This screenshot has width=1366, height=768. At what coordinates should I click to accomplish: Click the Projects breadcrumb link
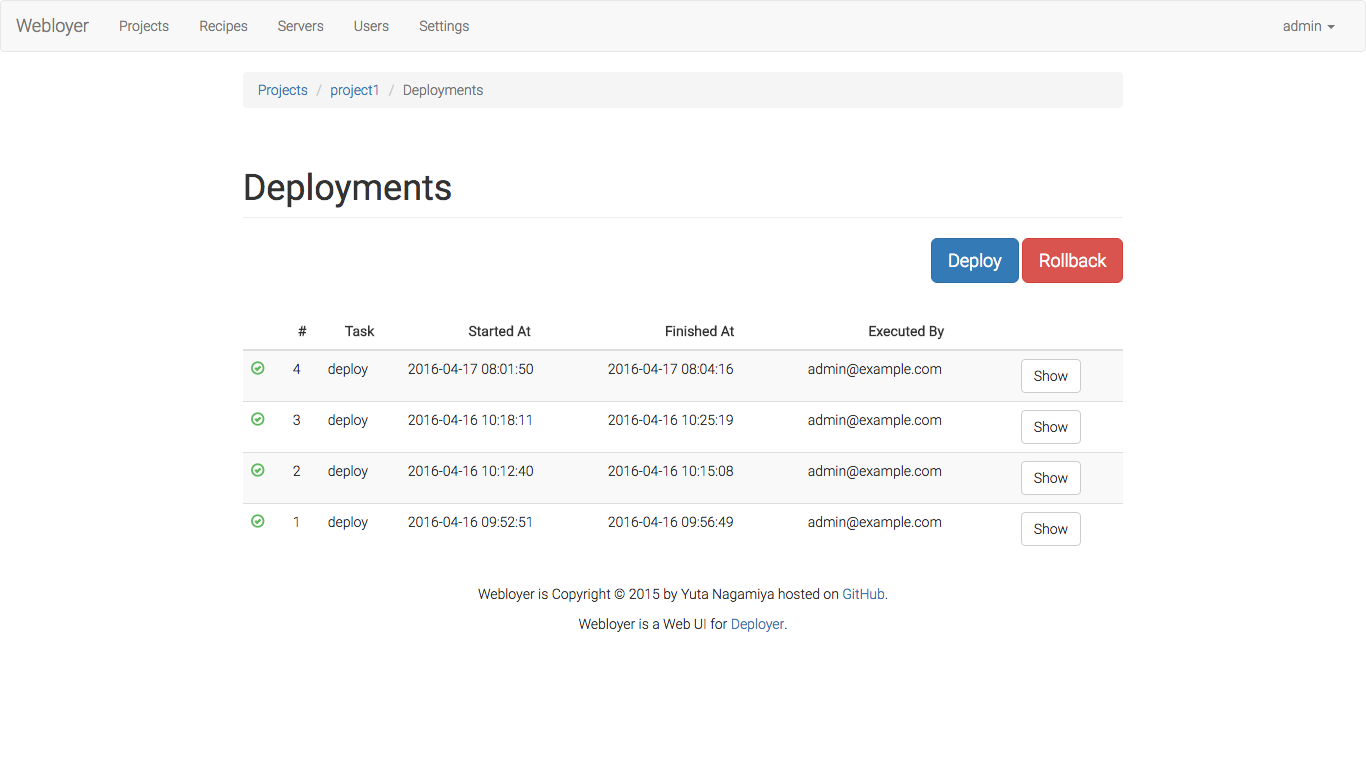283,90
